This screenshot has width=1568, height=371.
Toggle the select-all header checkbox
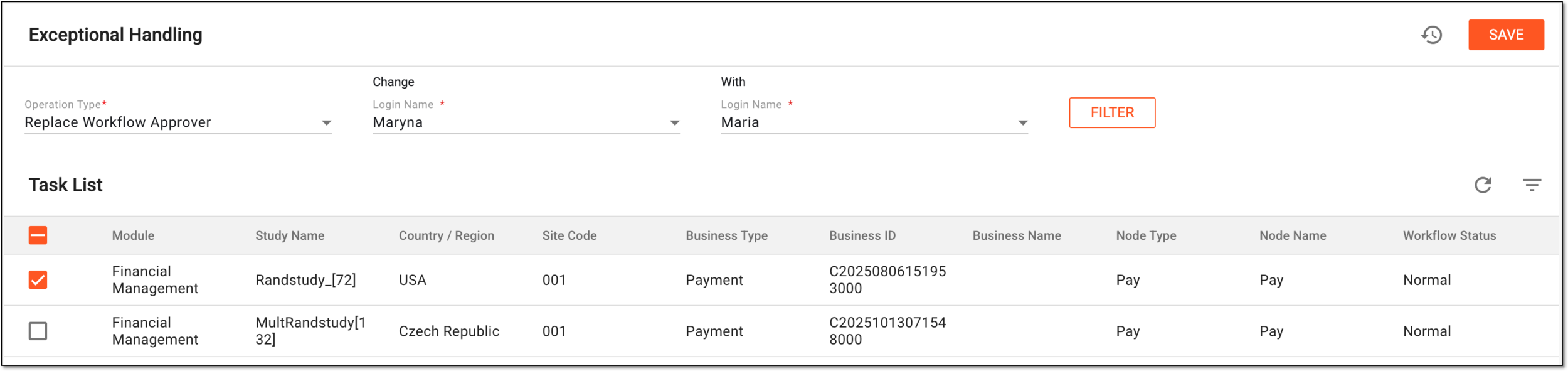click(x=38, y=235)
